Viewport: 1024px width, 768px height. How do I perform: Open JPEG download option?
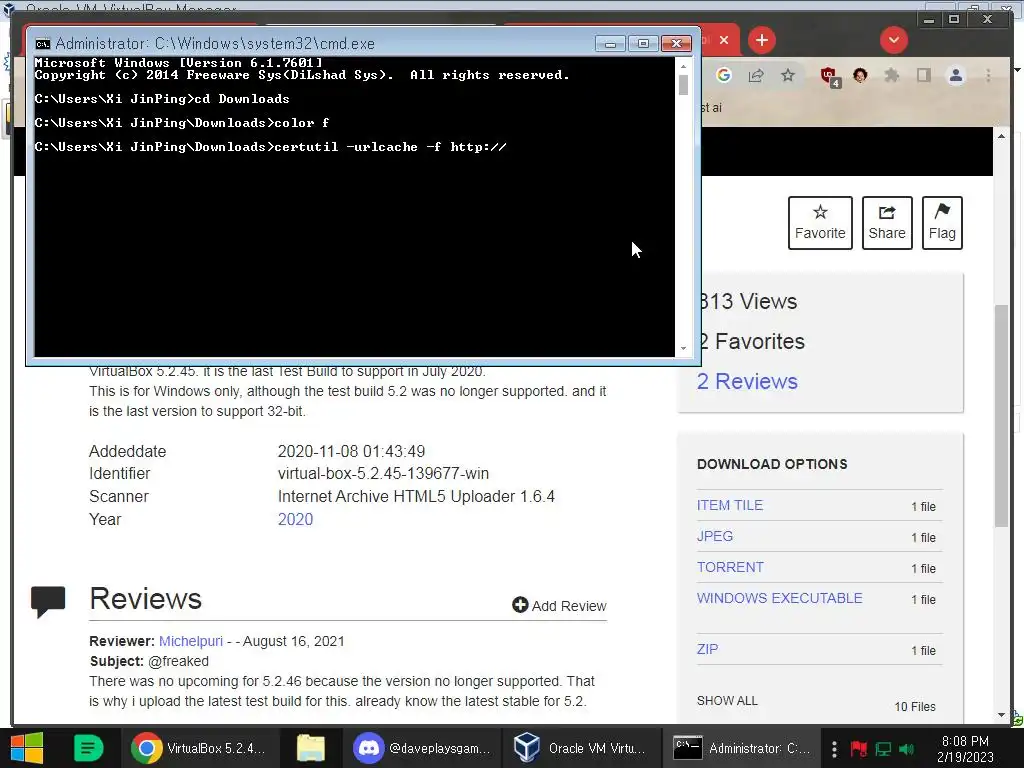coord(714,536)
